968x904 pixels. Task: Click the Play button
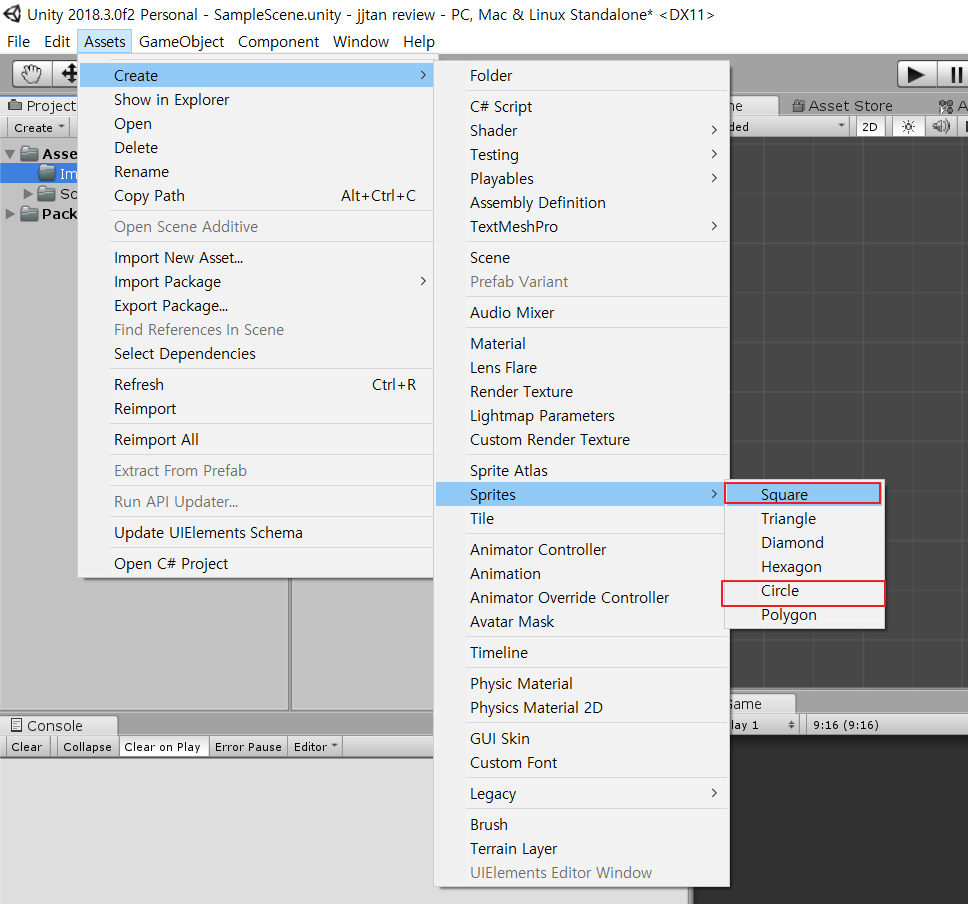916,75
